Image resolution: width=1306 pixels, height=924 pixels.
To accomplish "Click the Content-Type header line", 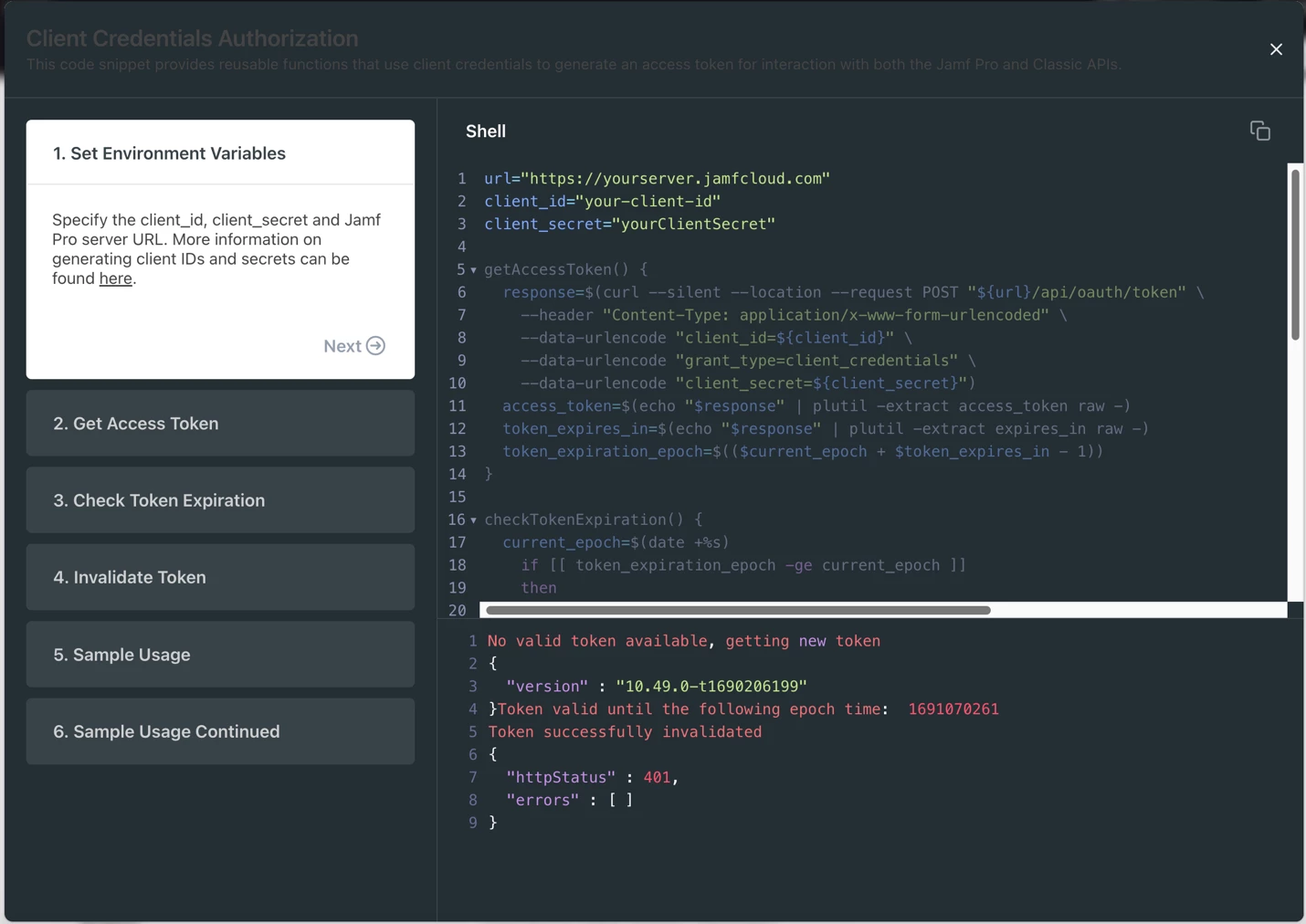I will 794,315.
